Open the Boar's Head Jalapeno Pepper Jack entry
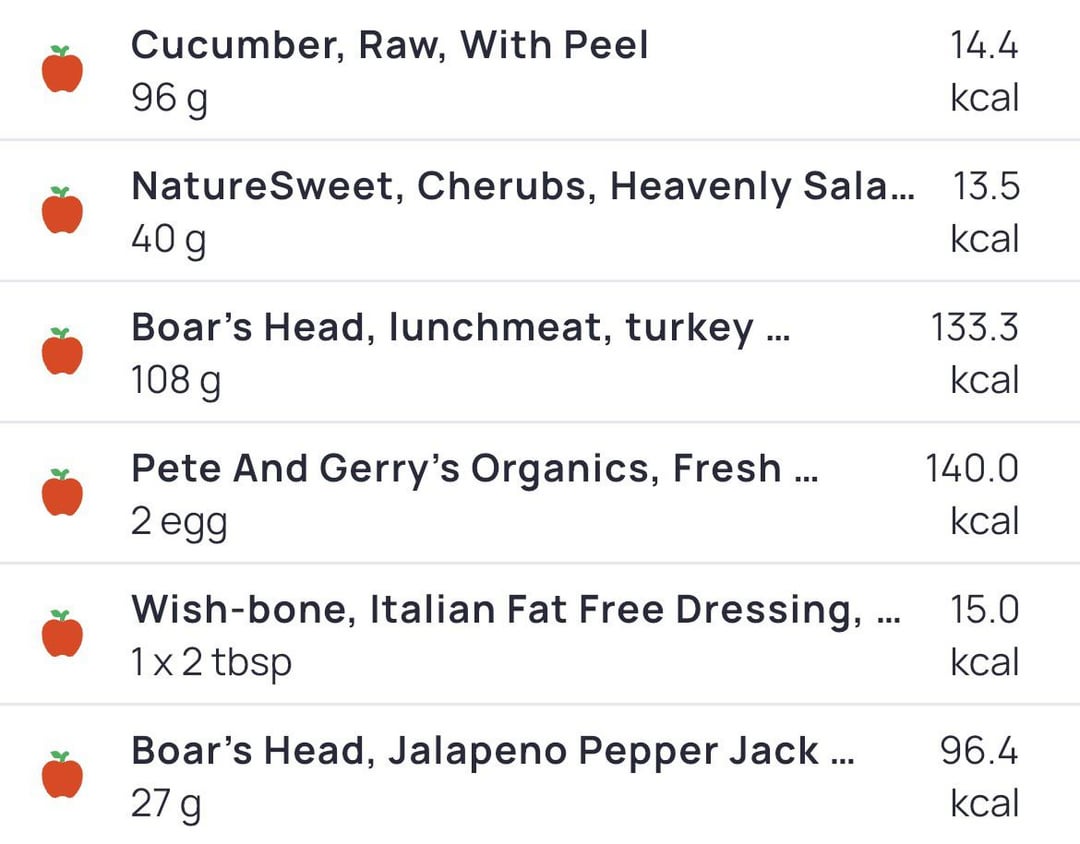The width and height of the screenshot is (1080, 844). 540,775
